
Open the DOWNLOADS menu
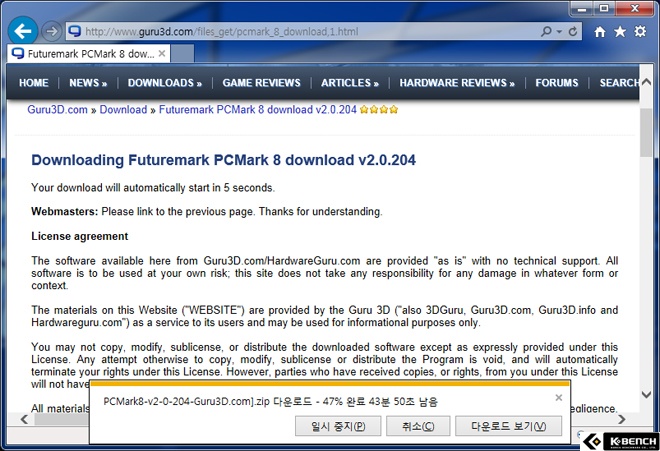[x=165, y=83]
